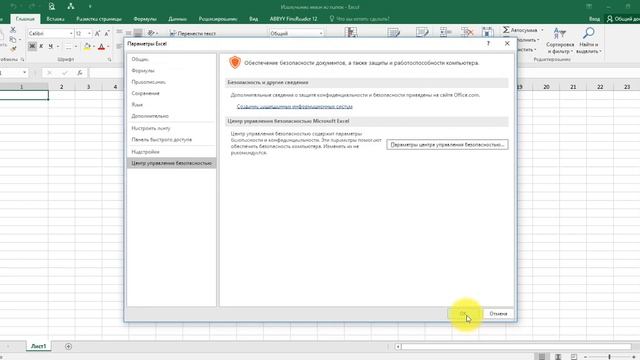The width and height of the screenshot is (640, 360).
Task: Select Формулы category in Excel options
Action: (171, 71)
